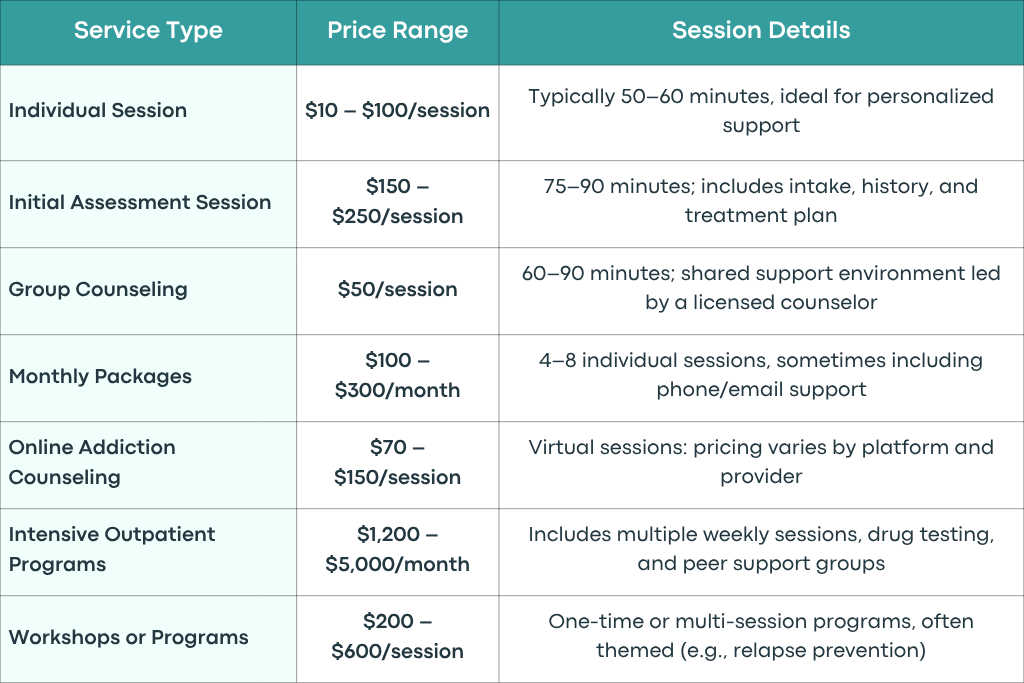1024x683 pixels.
Task: Click the $50/session price cell
Action: point(398,289)
